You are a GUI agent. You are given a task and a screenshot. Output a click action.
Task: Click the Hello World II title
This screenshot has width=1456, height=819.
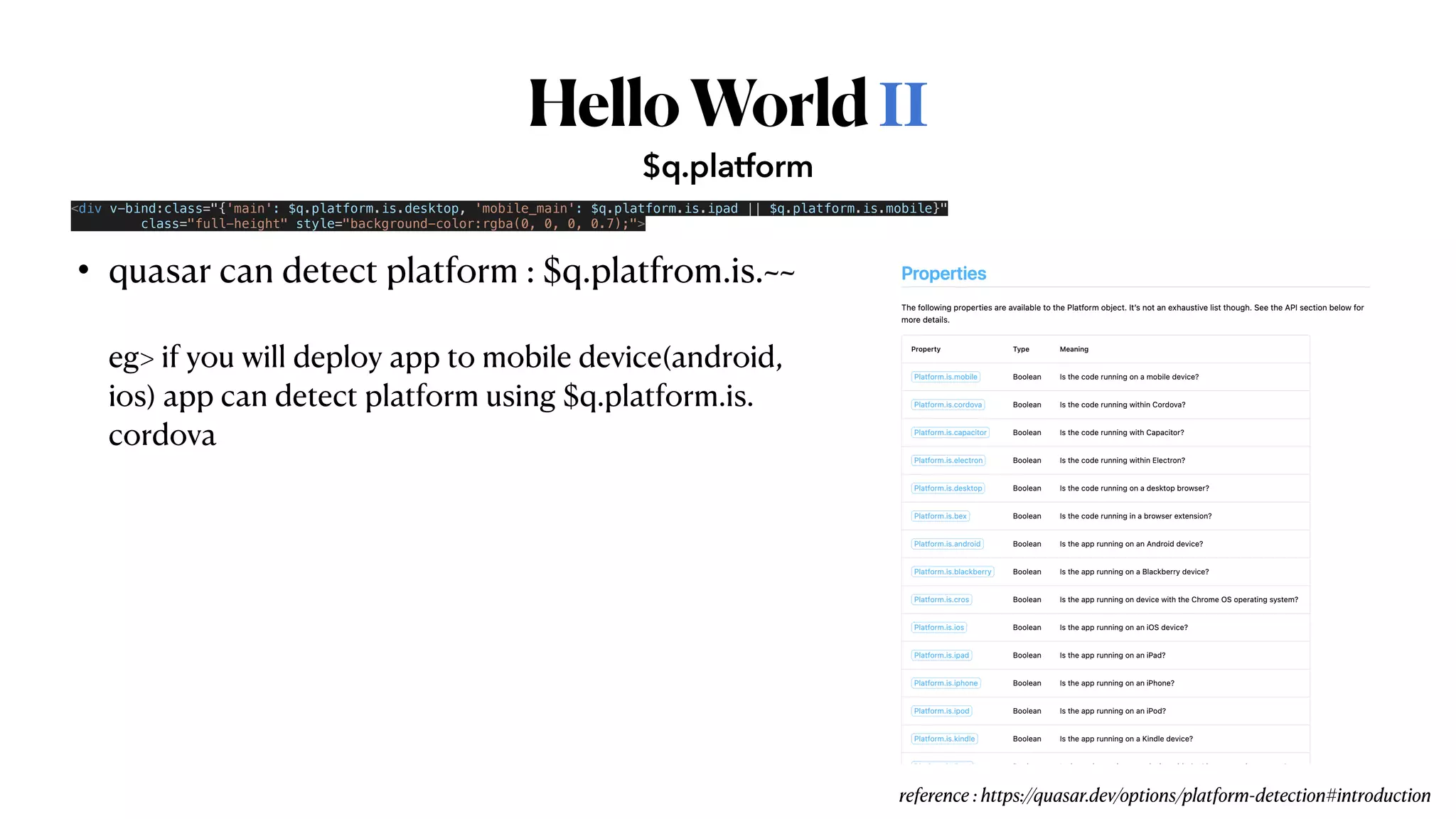tap(727, 104)
